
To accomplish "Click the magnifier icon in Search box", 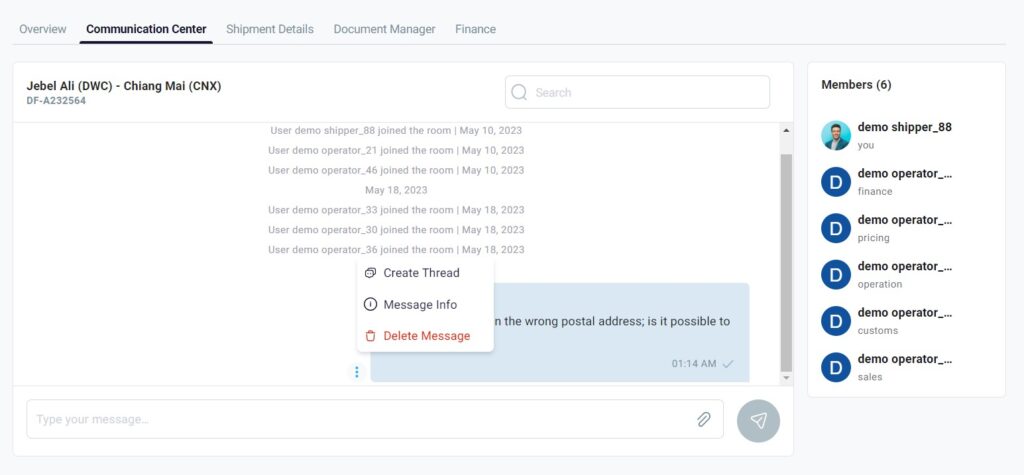I will 519,92.
